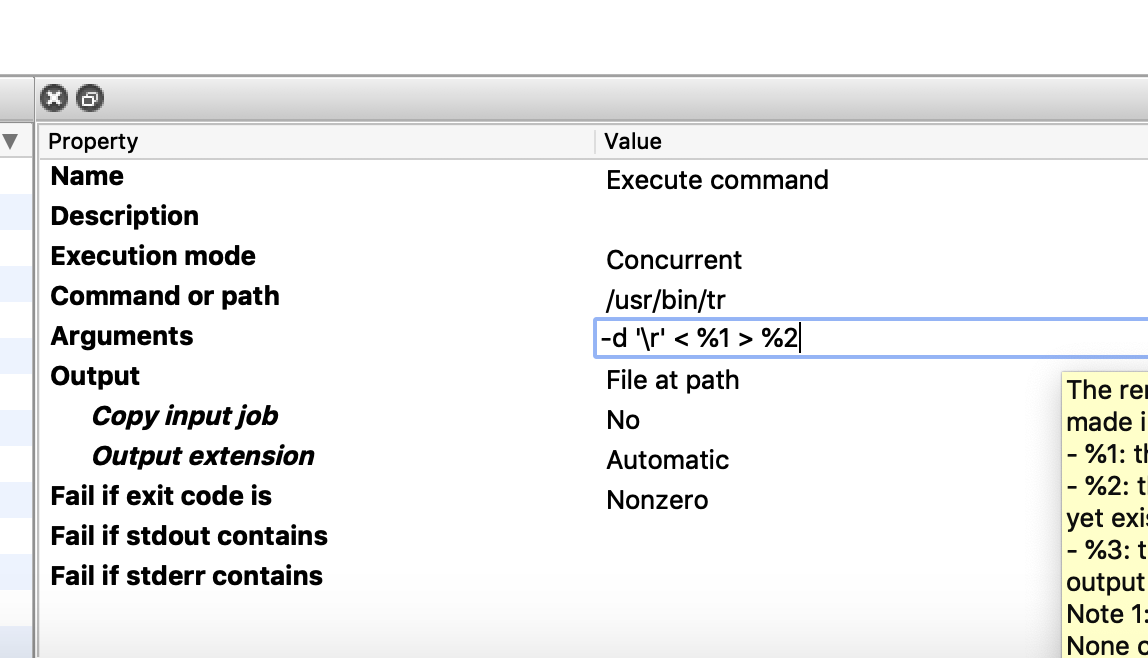Click the Copy input job property label
This screenshot has height=658, width=1148.
pyautogui.click(x=184, y=416)
